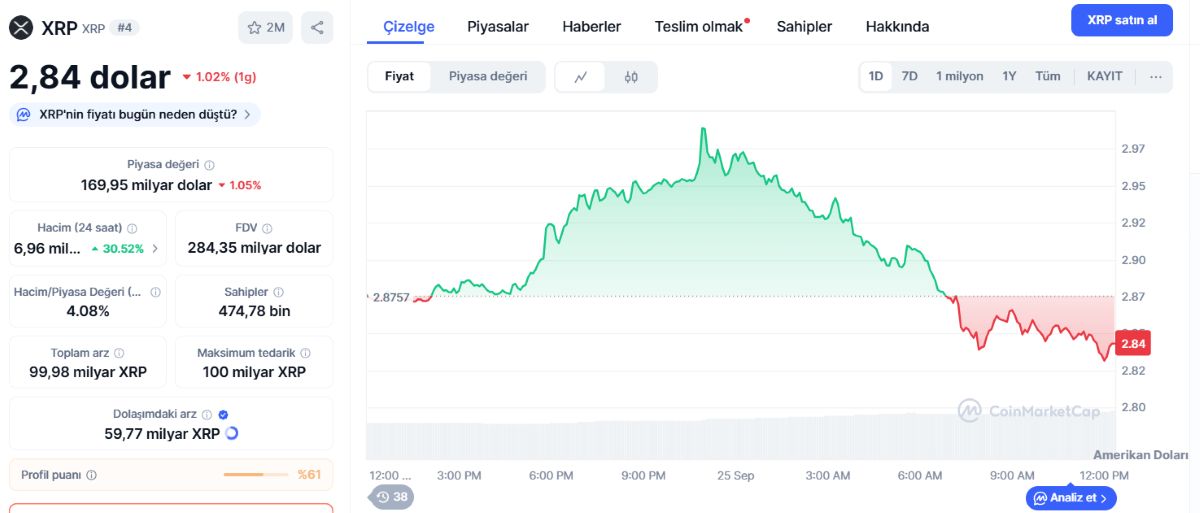
Task: Click the Analiz et button
Action: (1072, 497)
